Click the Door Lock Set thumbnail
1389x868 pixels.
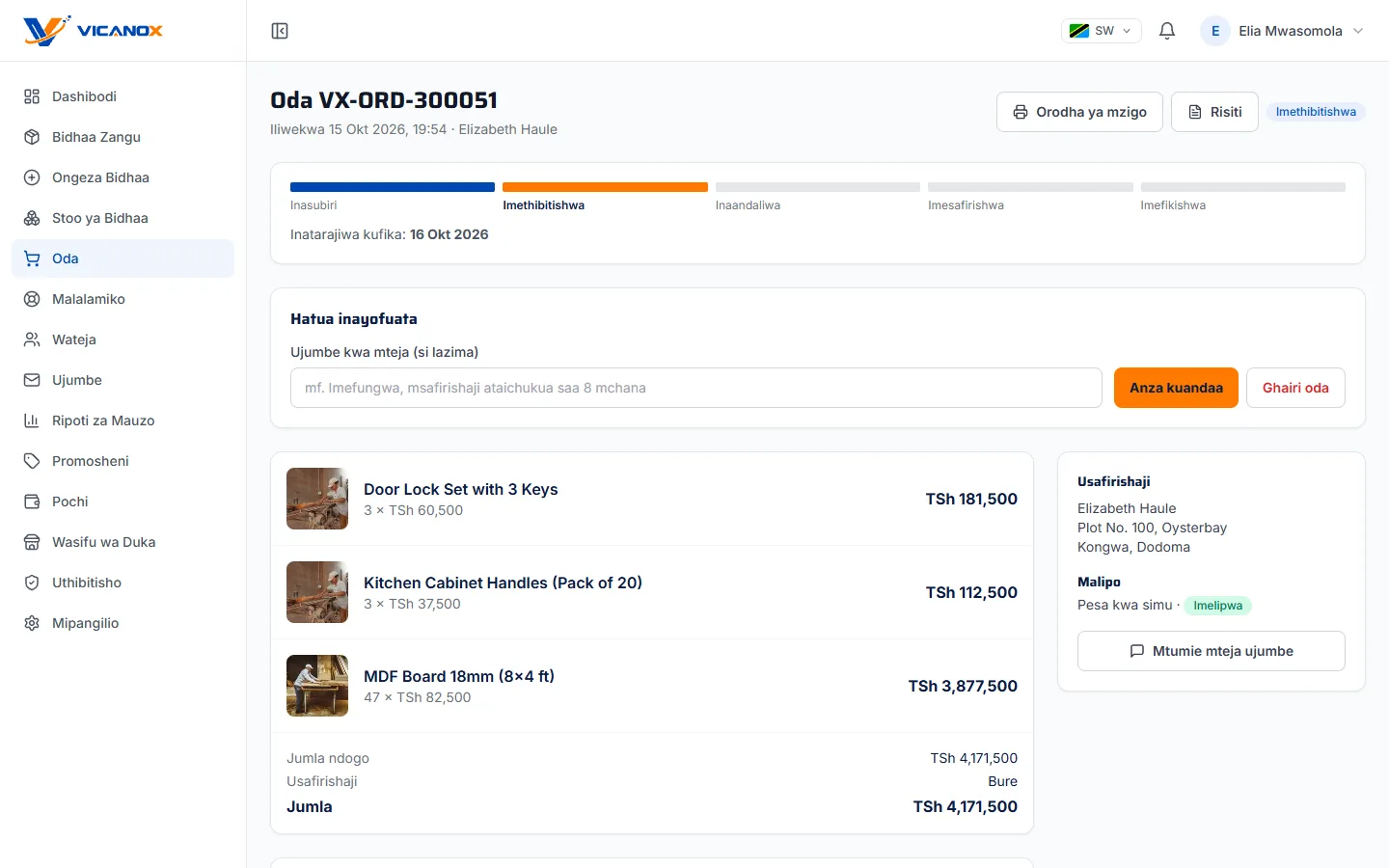click(x=317, y=499)
